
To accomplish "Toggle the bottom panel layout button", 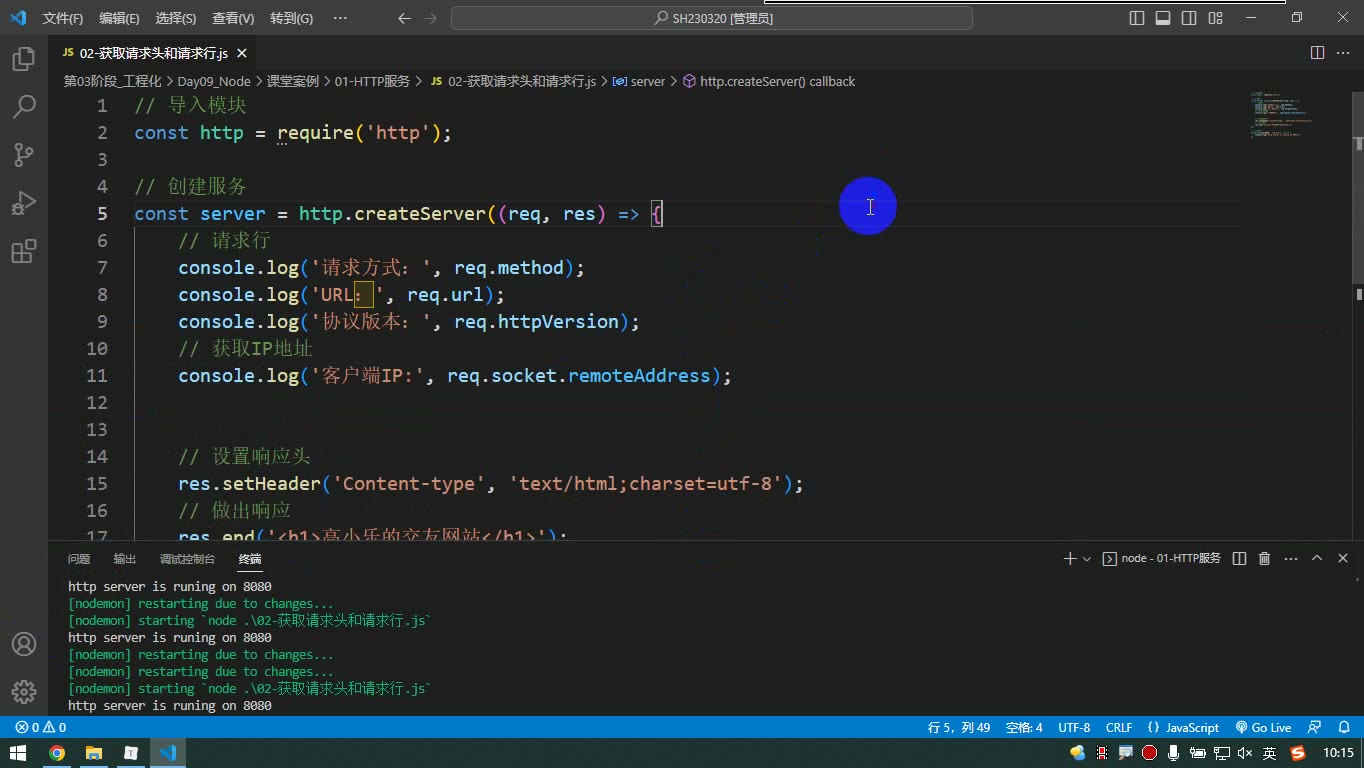I will click(x=1163, y=18).
